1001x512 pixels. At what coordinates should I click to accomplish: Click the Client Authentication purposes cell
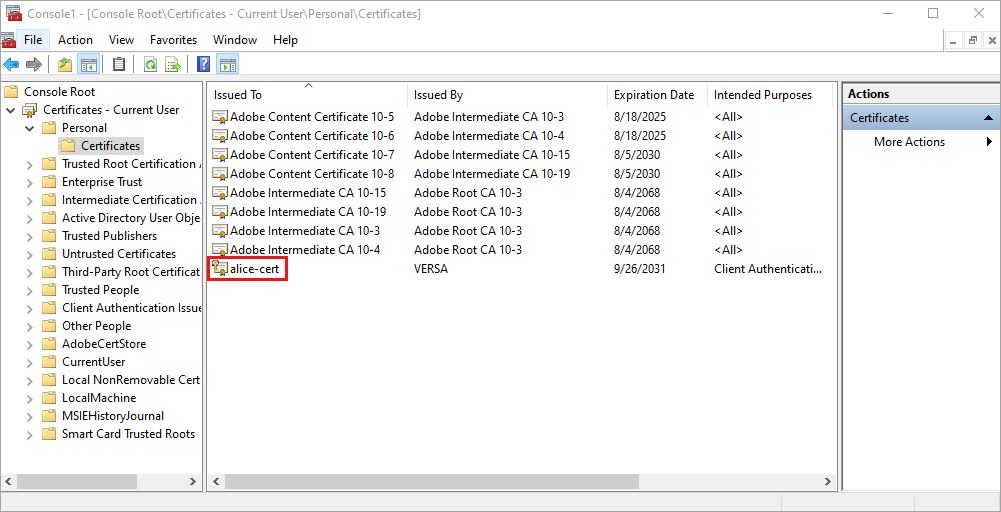tap(767, 269)
